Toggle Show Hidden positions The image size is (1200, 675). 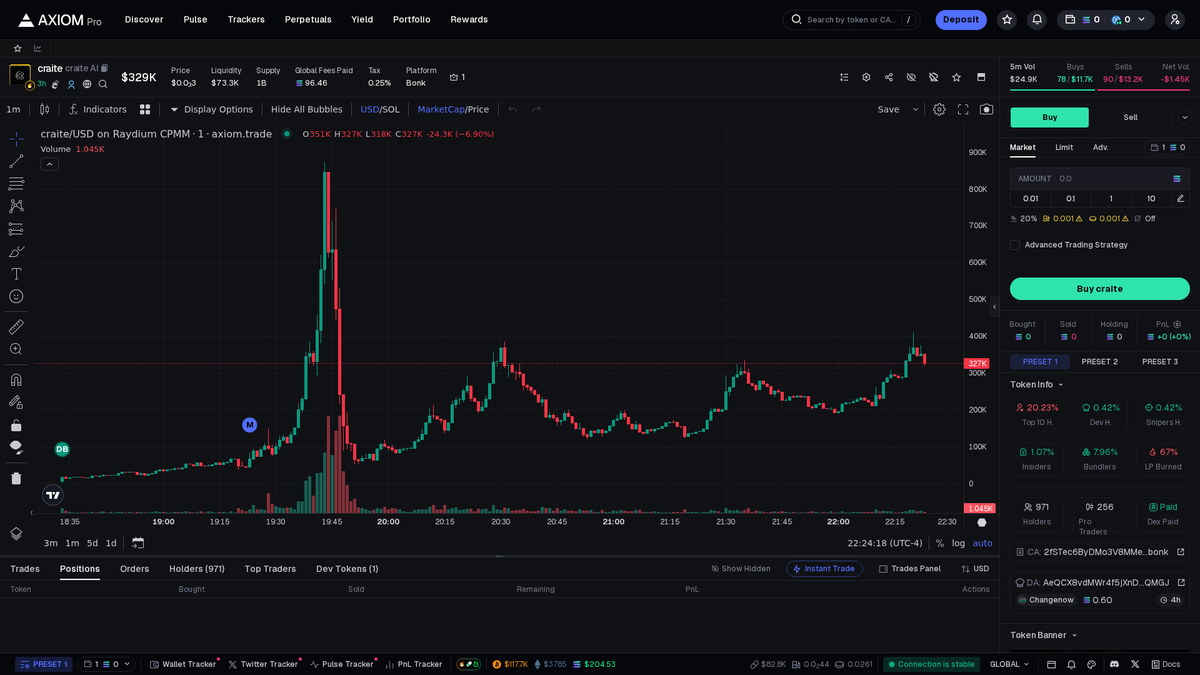741,569
